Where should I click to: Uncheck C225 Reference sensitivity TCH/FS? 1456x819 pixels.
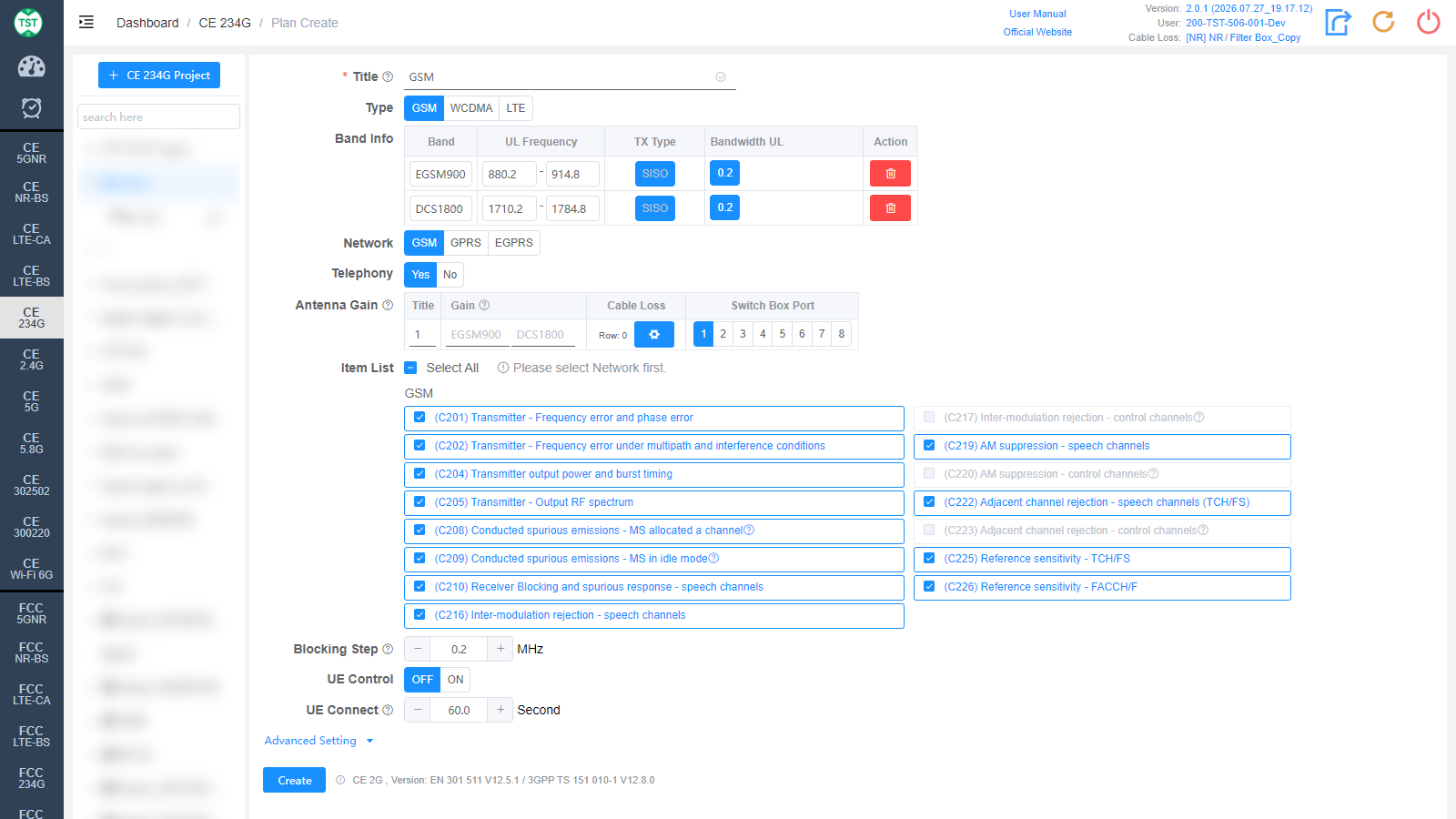(929, 559)
